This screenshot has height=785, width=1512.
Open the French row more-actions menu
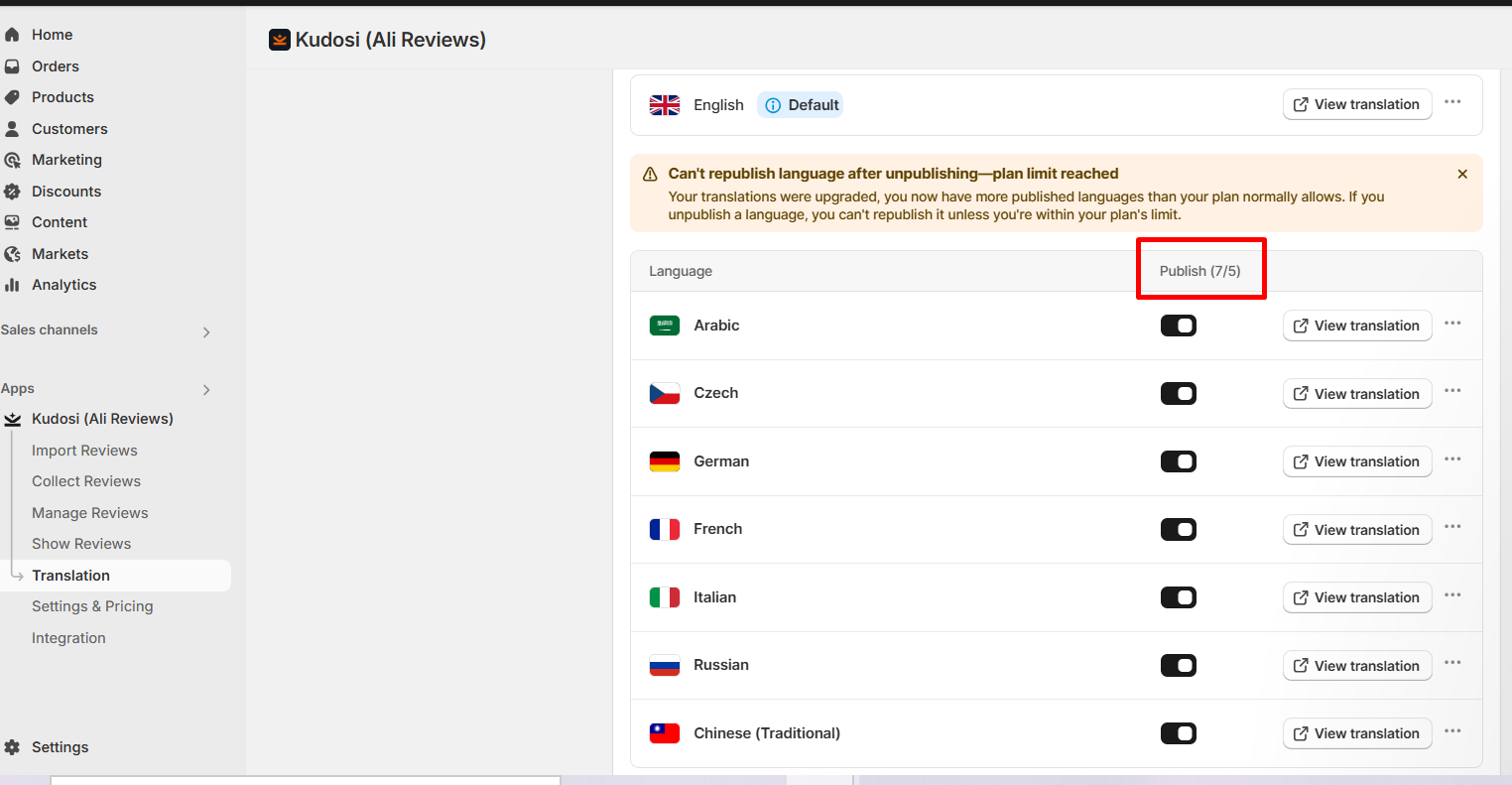click(x=1453, y=527)
